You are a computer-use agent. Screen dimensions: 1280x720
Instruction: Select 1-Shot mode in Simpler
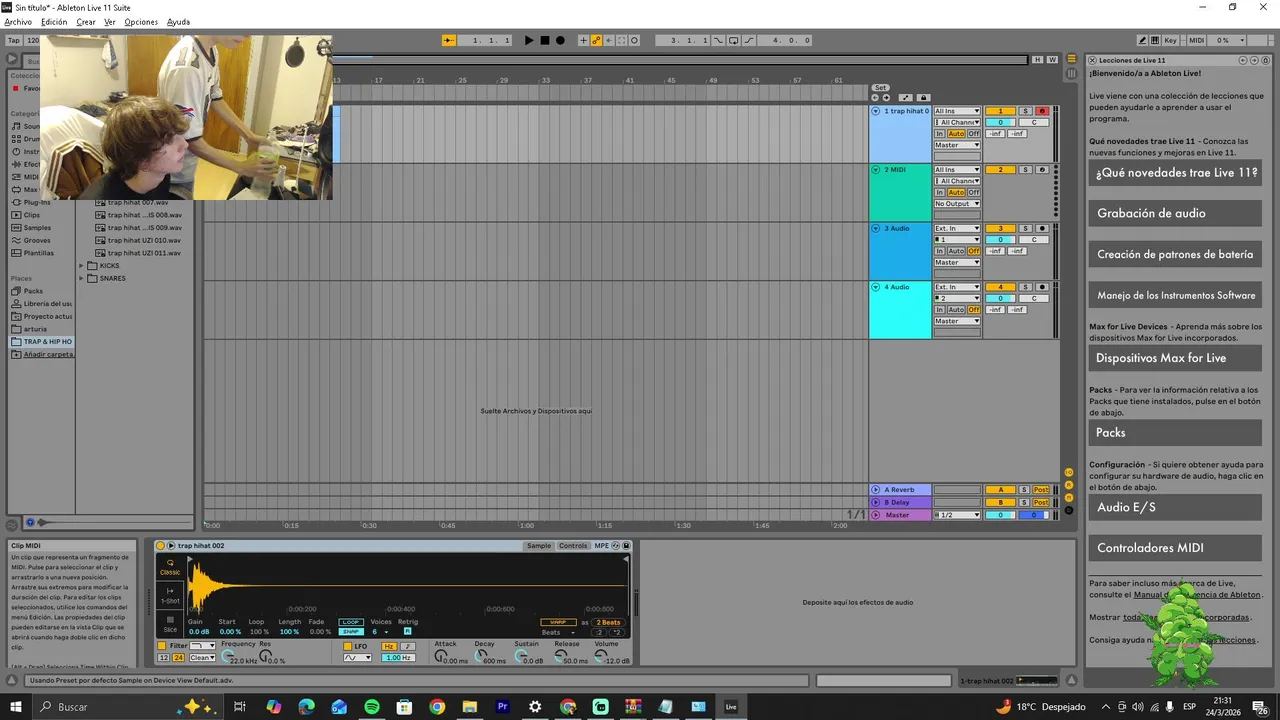pos(170,596)
